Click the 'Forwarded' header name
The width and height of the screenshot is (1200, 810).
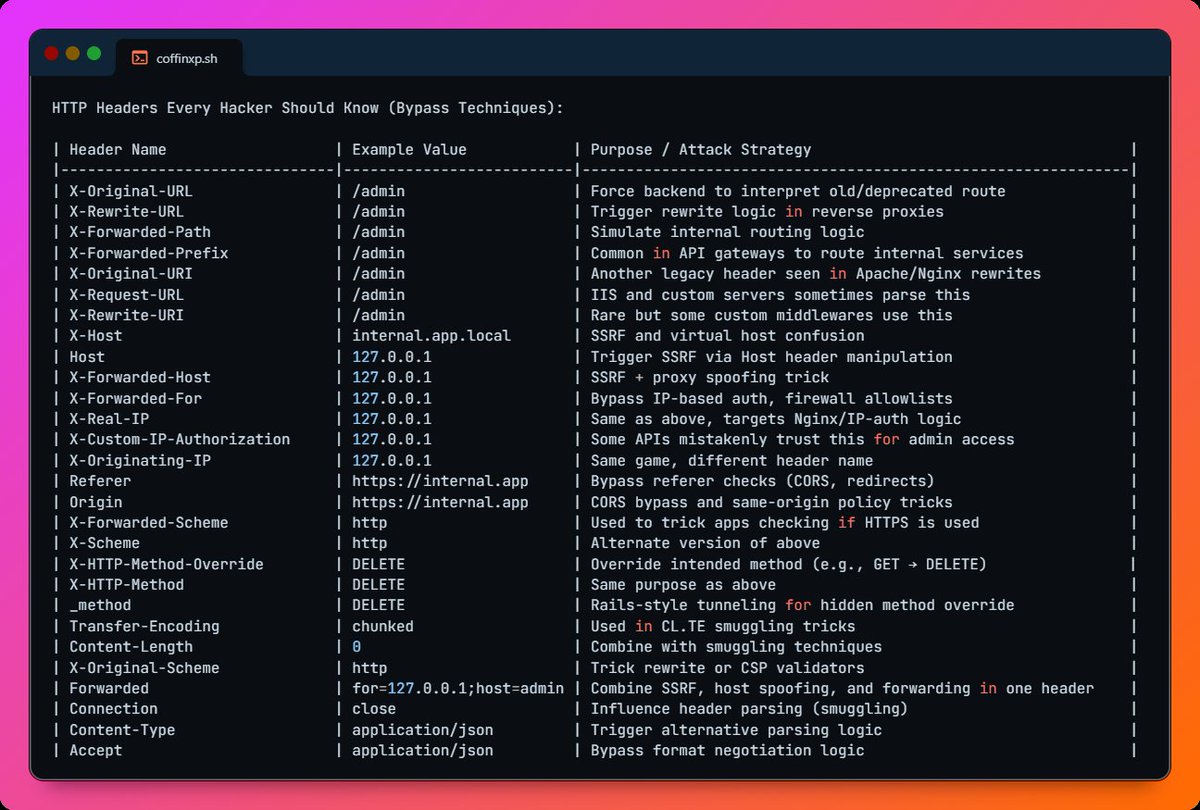click(x=109, y=688)
